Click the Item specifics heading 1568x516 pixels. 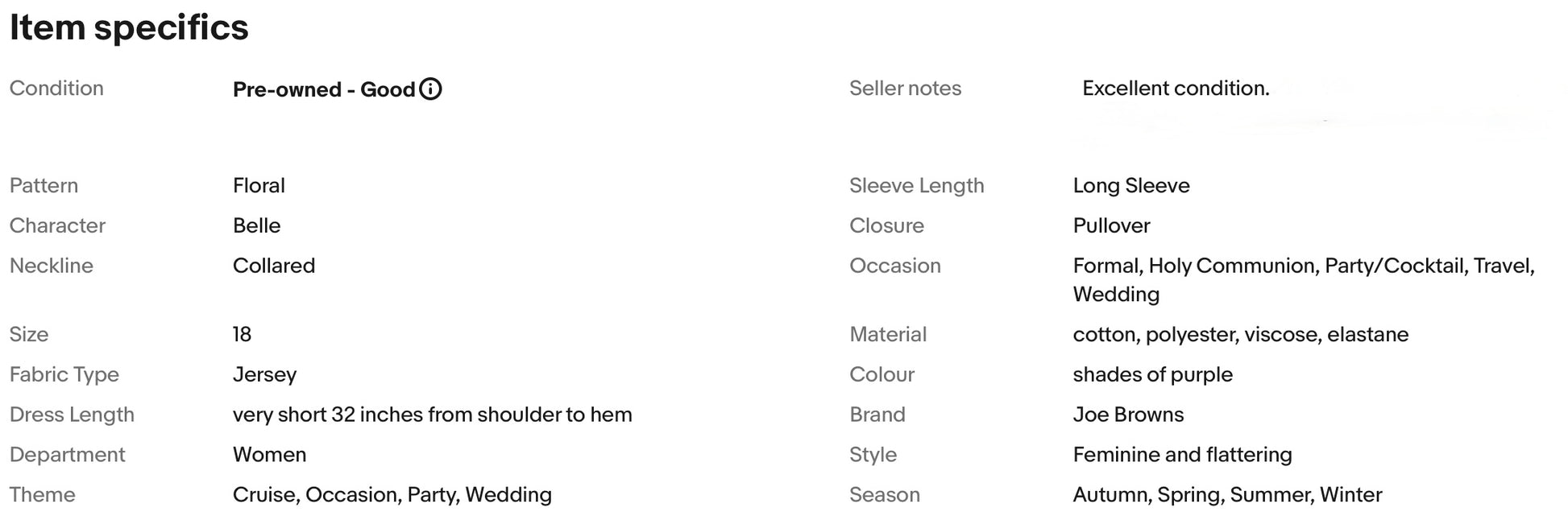tap(129, 27)
